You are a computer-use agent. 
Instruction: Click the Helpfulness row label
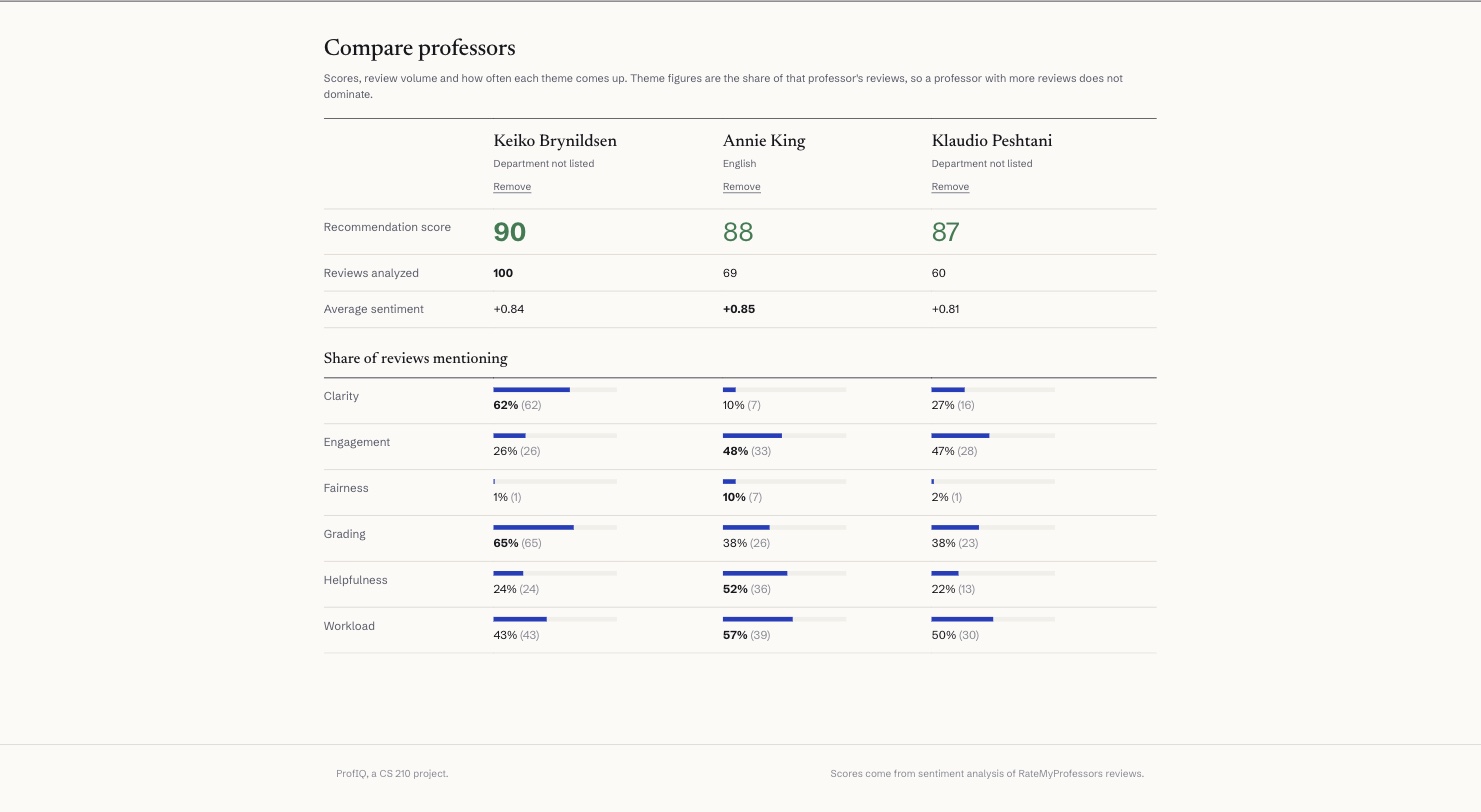[356, 580]
